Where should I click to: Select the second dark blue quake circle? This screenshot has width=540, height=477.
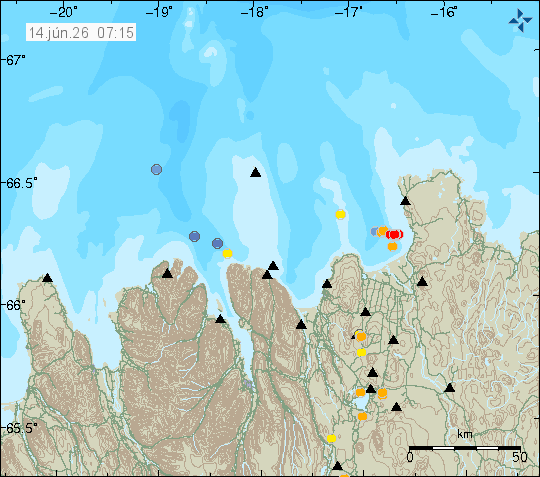click(x=217, y=243)
